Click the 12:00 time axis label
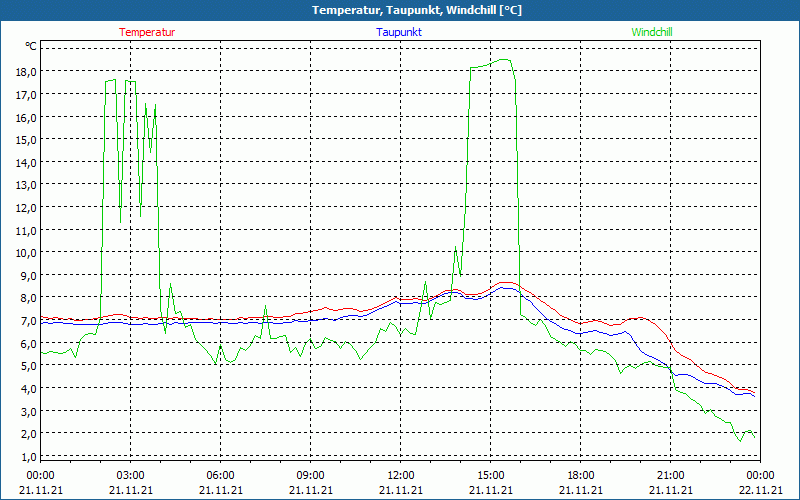Screen dimensions: 800x500 pyautogui.click(x=401, y=476)
